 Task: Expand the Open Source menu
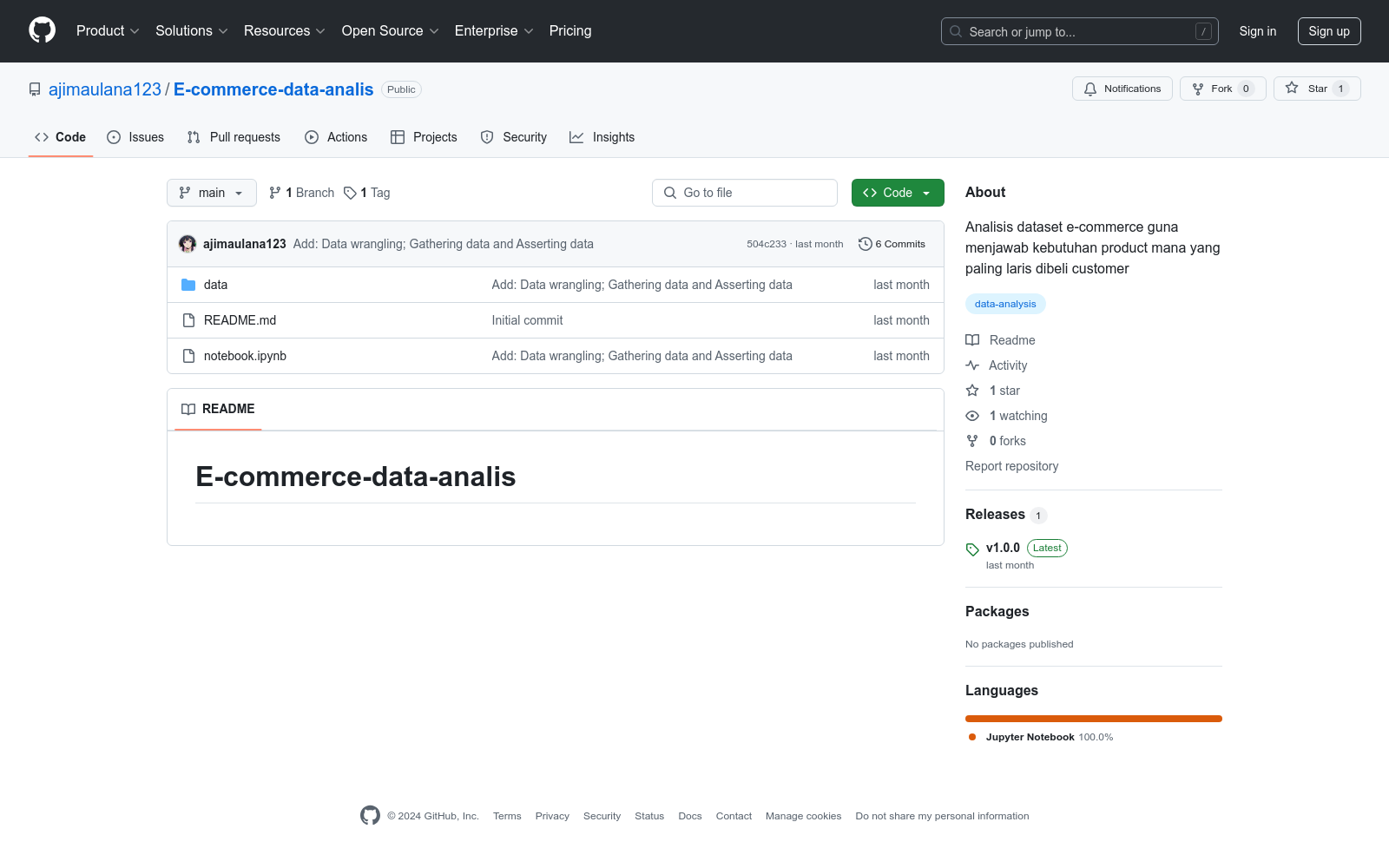point(391,31)
